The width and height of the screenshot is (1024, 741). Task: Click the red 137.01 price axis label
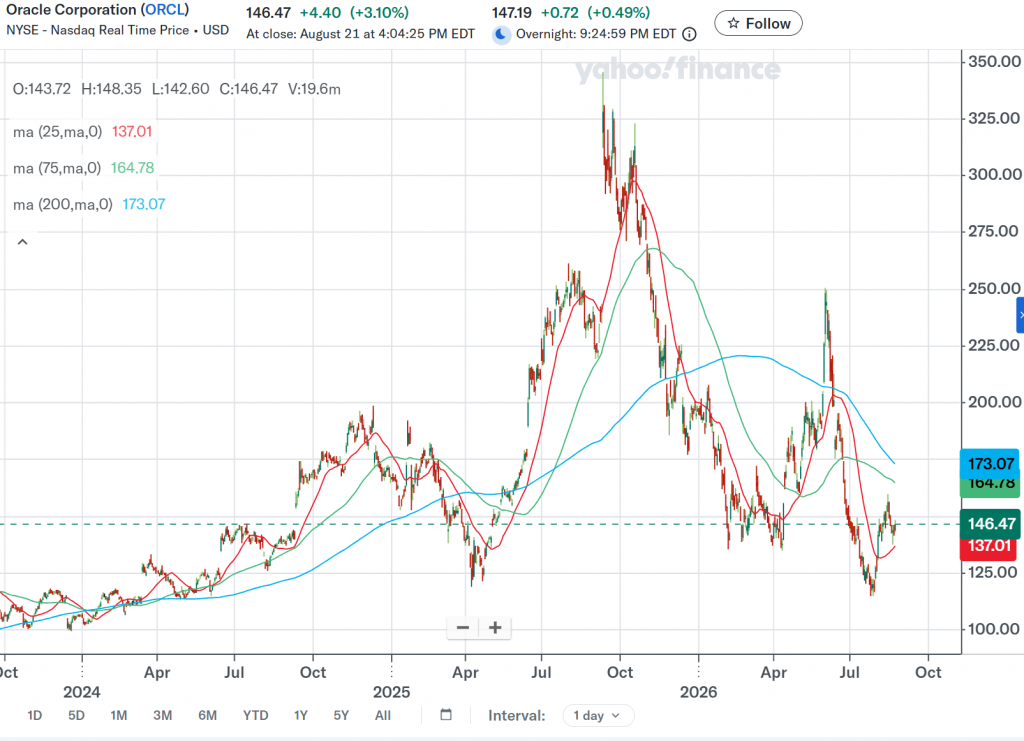(x=989, y=549)
